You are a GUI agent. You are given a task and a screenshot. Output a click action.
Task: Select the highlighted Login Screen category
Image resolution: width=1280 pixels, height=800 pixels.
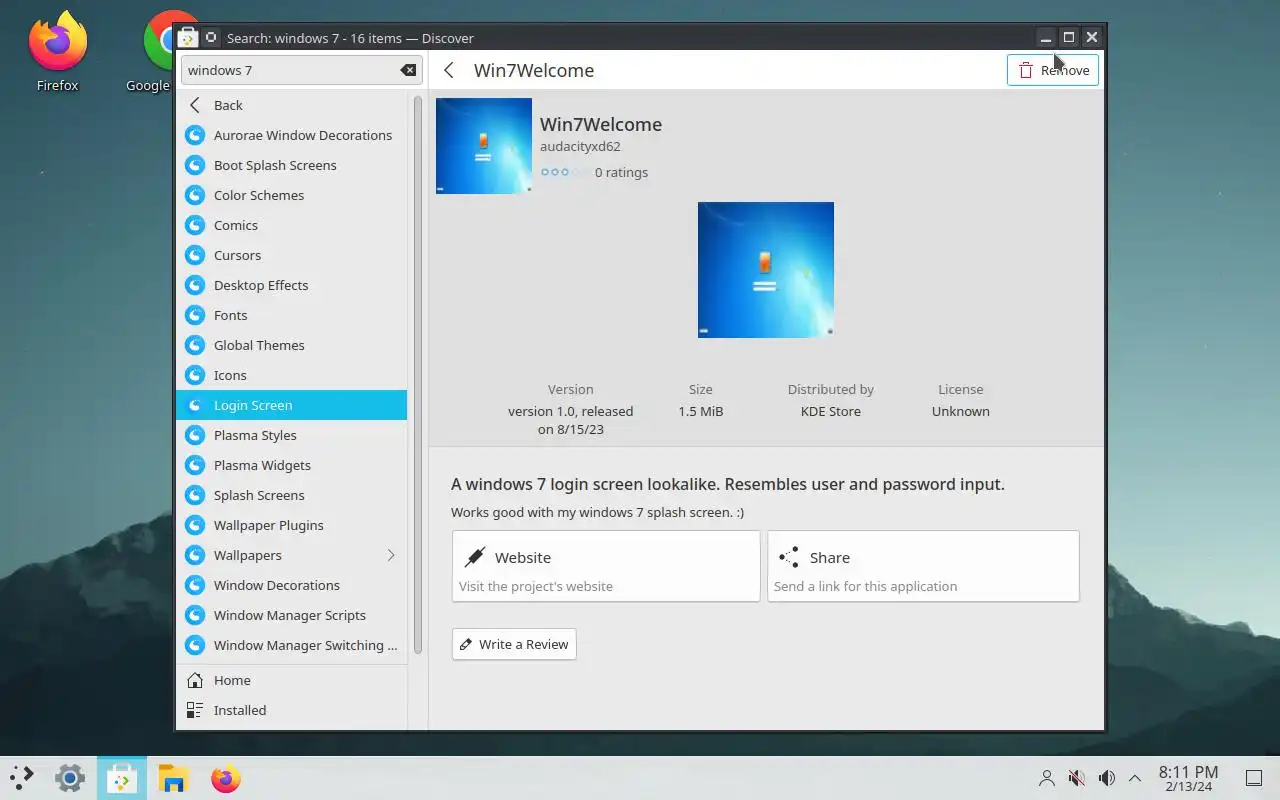(292, 405)
